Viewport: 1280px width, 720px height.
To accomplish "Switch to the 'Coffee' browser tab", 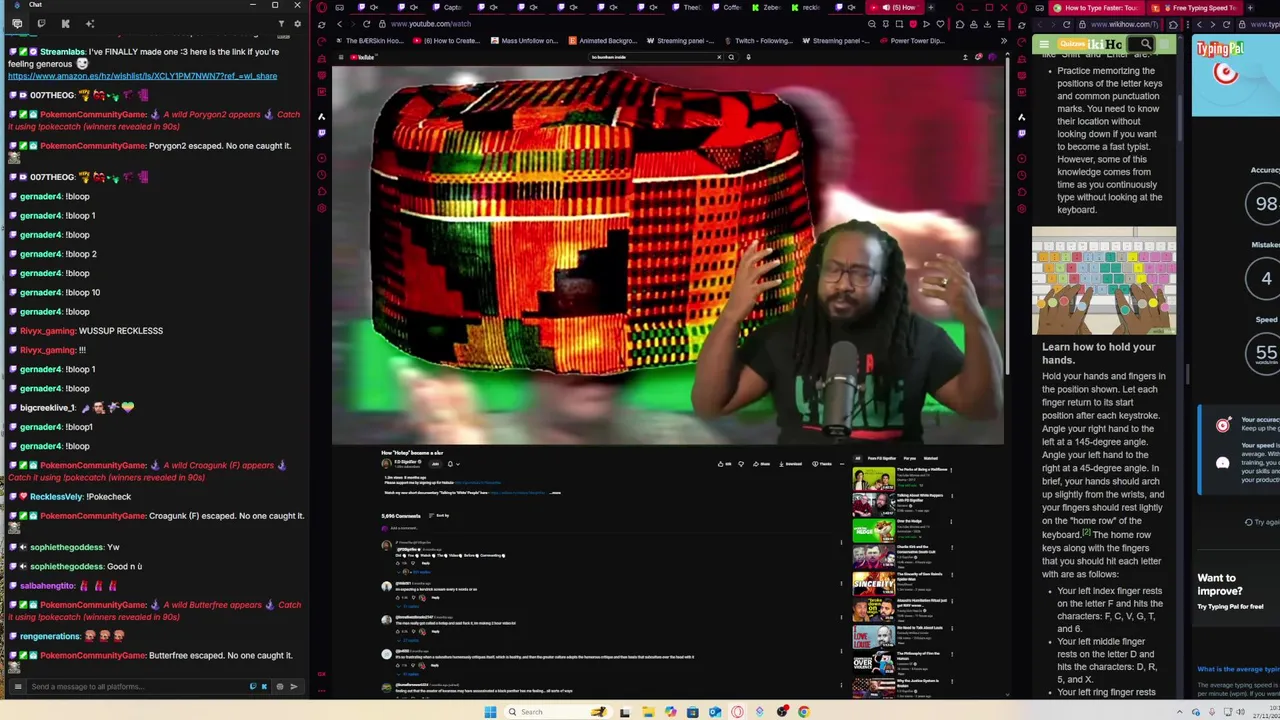I will (727, 8).
